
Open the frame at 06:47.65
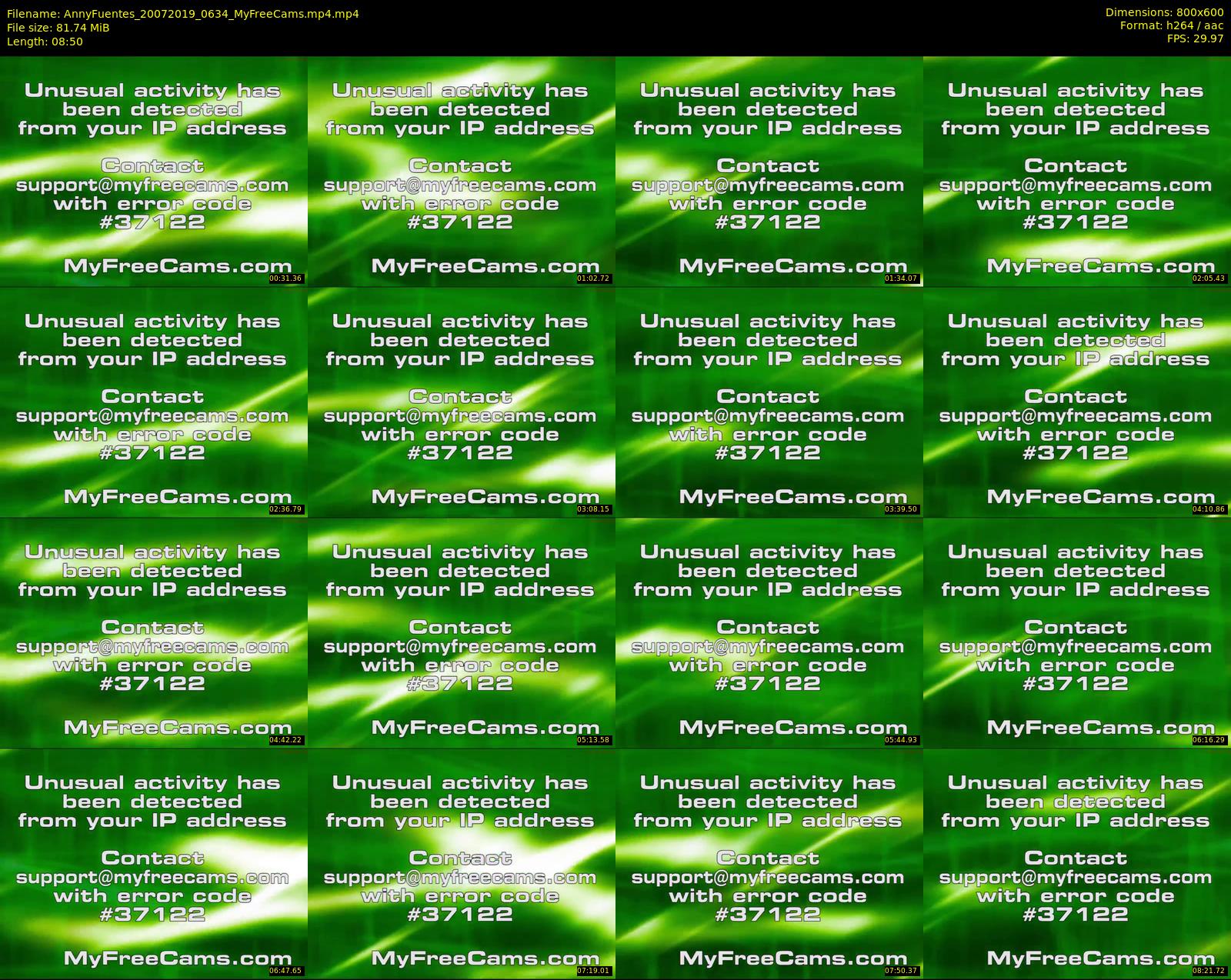tap(154, 863)
